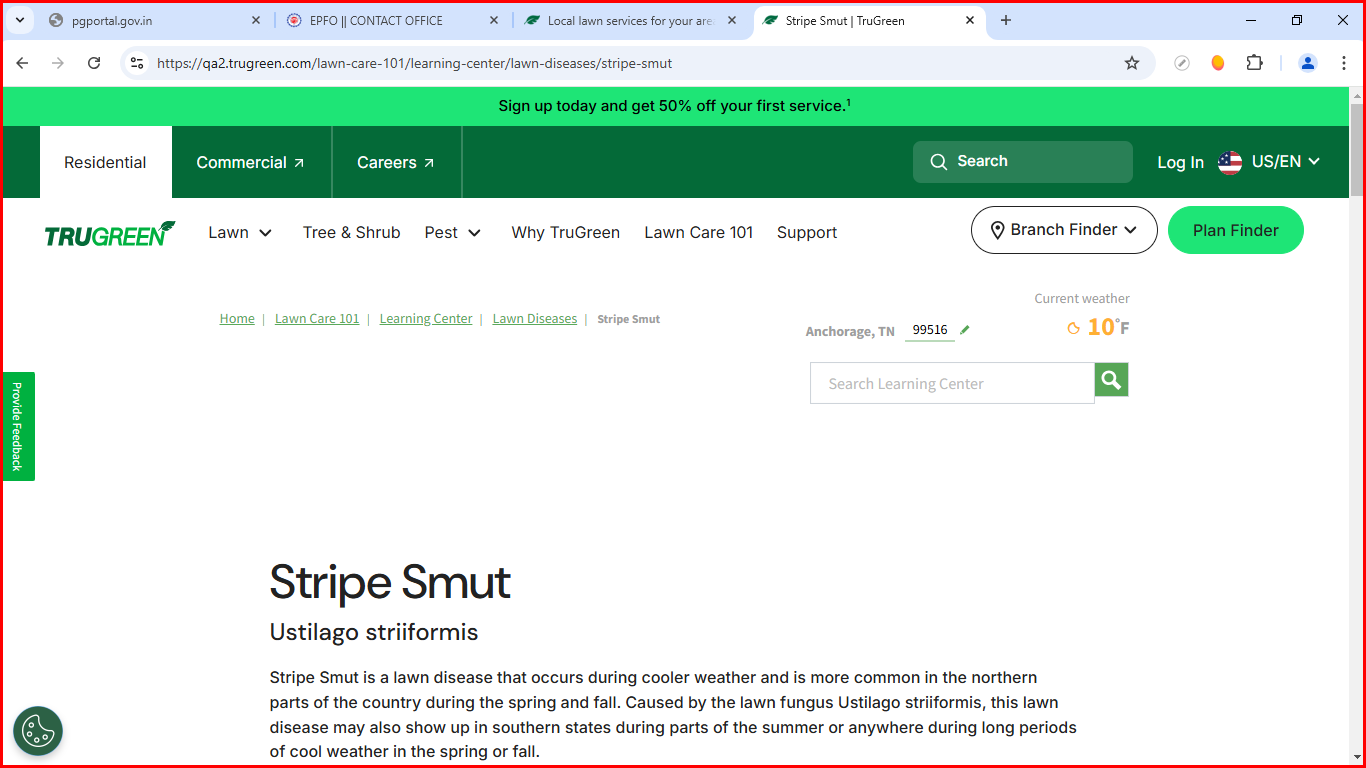
Task: Click the Search Learning Center input
Action: pos(952,383)
